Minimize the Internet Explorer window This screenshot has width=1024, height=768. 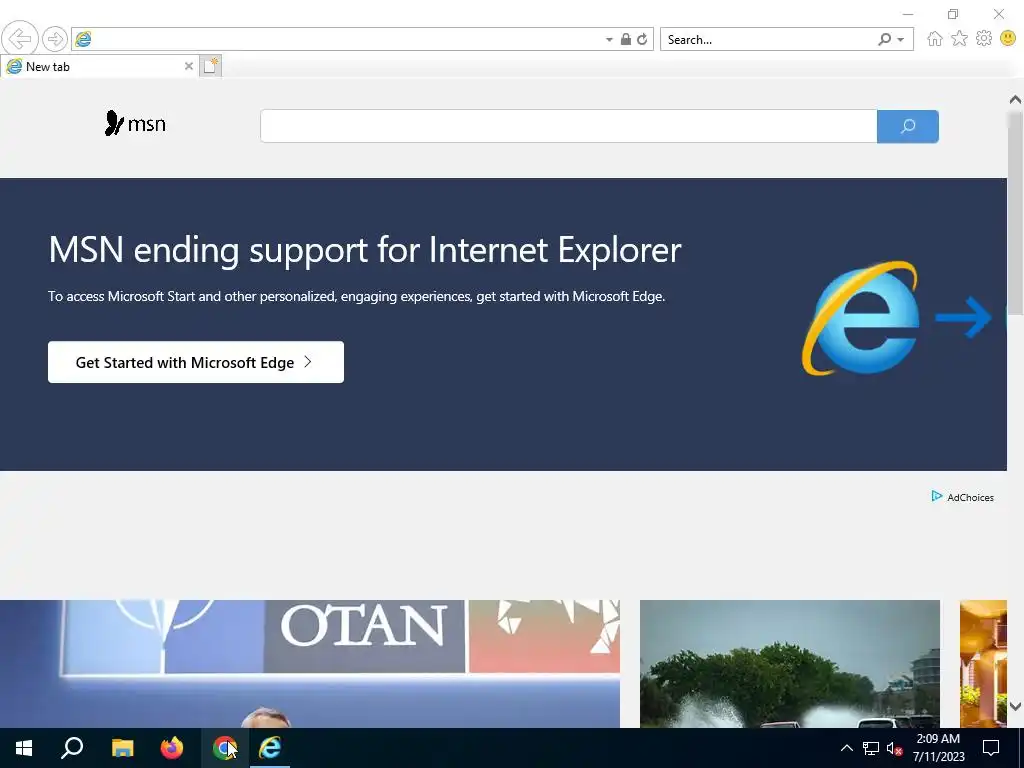[908, 14]
